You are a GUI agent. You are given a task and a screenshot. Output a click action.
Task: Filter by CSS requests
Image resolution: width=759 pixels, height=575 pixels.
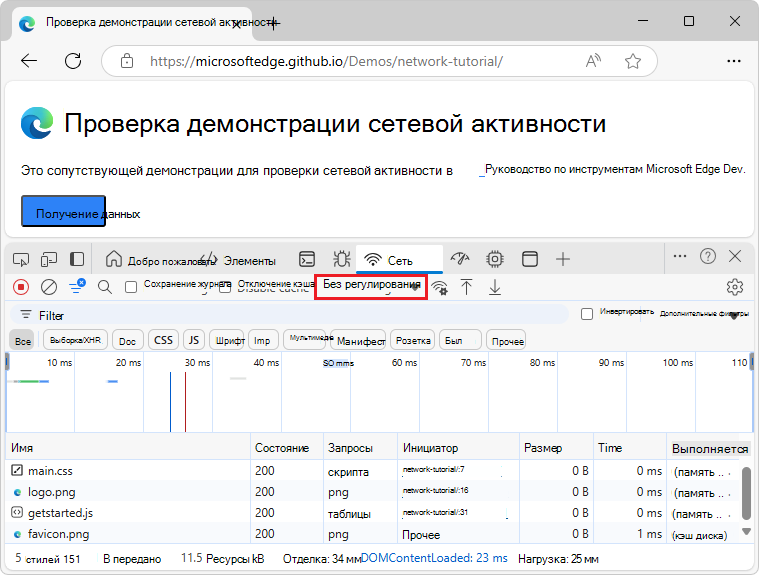(163, 340)
